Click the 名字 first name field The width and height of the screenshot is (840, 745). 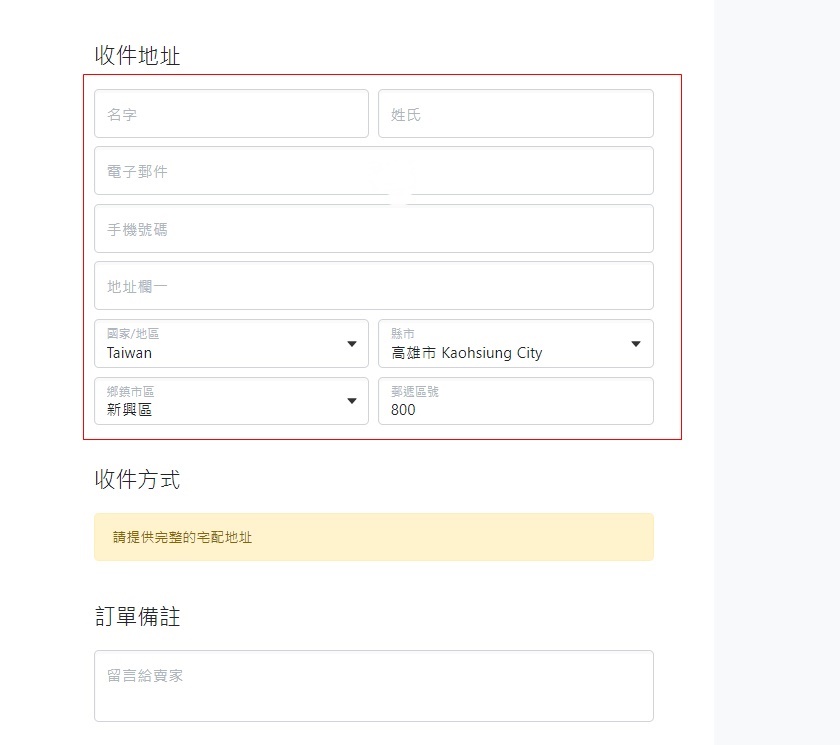[x=231, y=114]
